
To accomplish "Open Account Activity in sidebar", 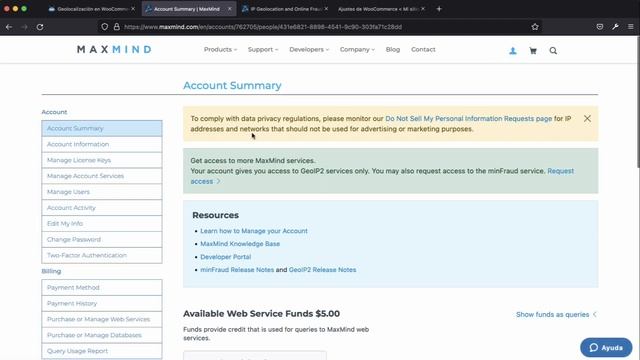I will coord(102,208).
